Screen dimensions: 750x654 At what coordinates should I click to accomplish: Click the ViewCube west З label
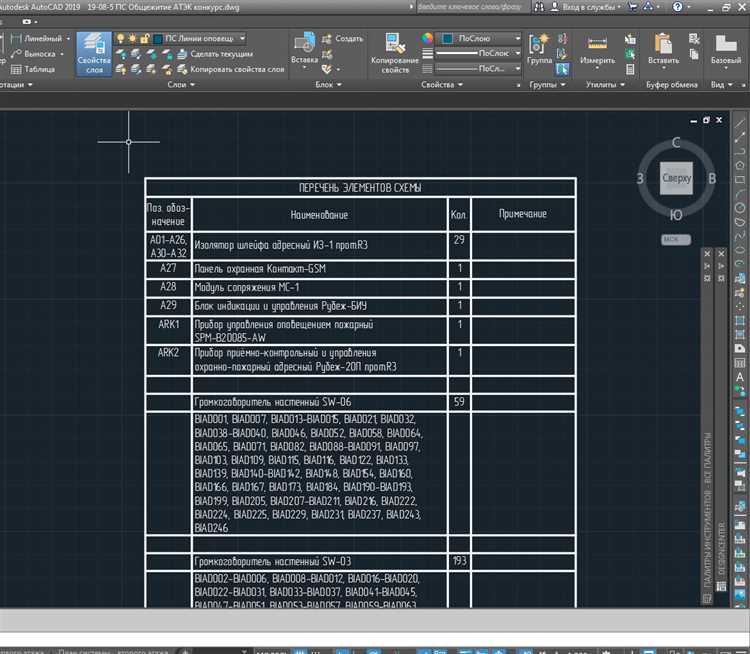[640, 178]
